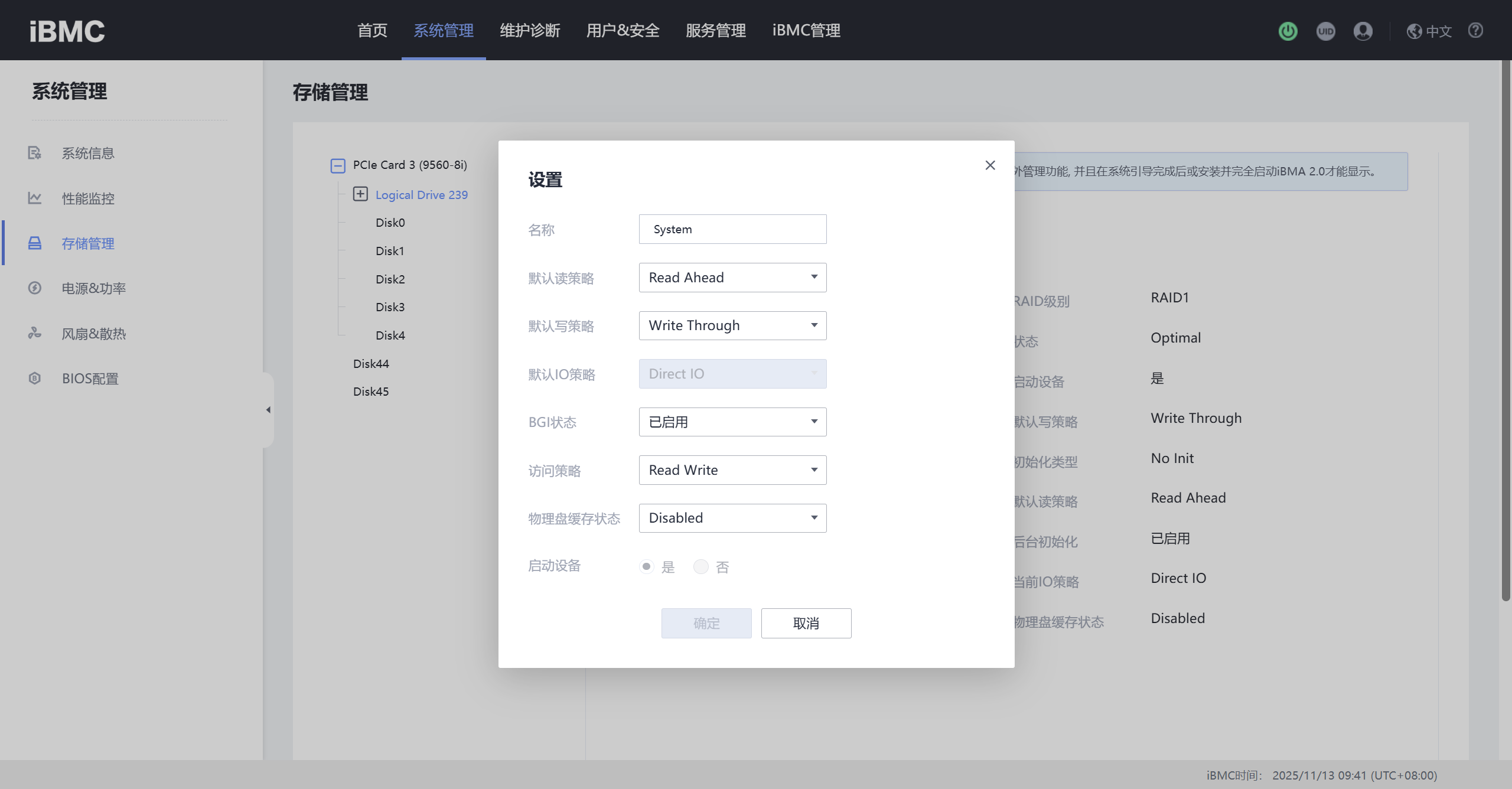Click the 名称 input field
Image resolution: width=1512 pixels, height=789 pixels.
coord(732,229)
